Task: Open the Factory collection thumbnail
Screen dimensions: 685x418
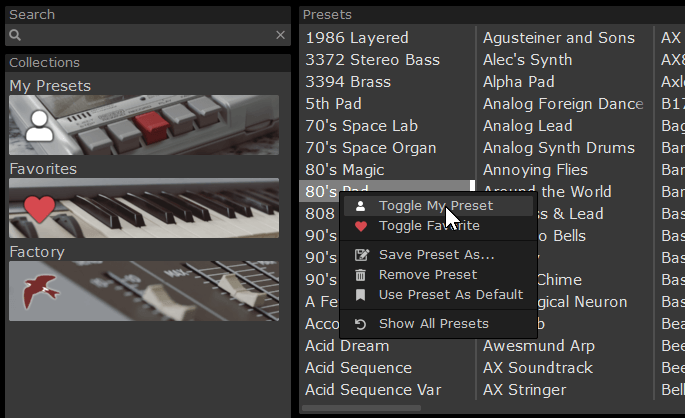Action: coord(144,291)
